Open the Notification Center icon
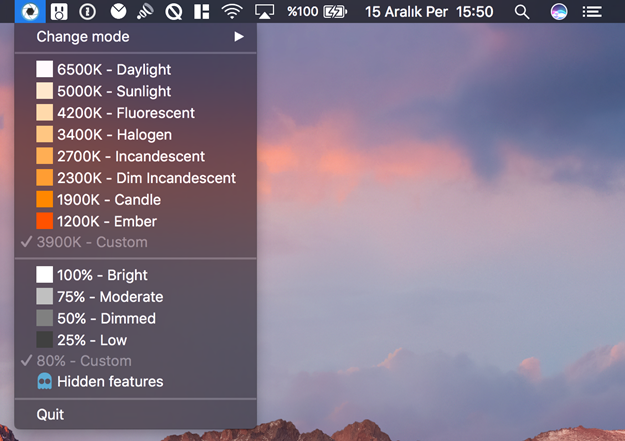625x441 pixels. click(x=593, y=12)
